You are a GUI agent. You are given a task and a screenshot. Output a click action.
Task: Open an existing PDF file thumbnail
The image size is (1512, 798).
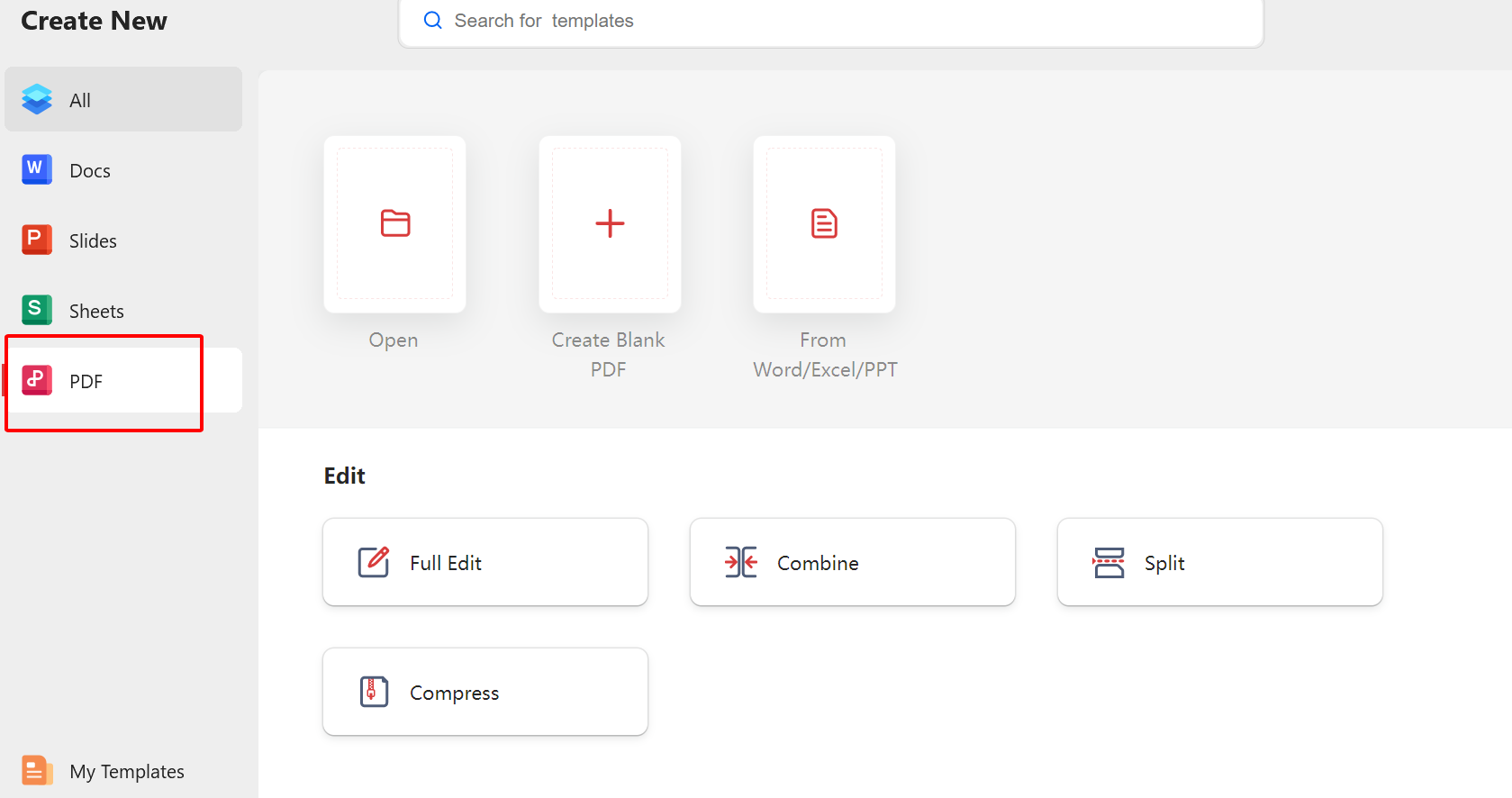394,224
